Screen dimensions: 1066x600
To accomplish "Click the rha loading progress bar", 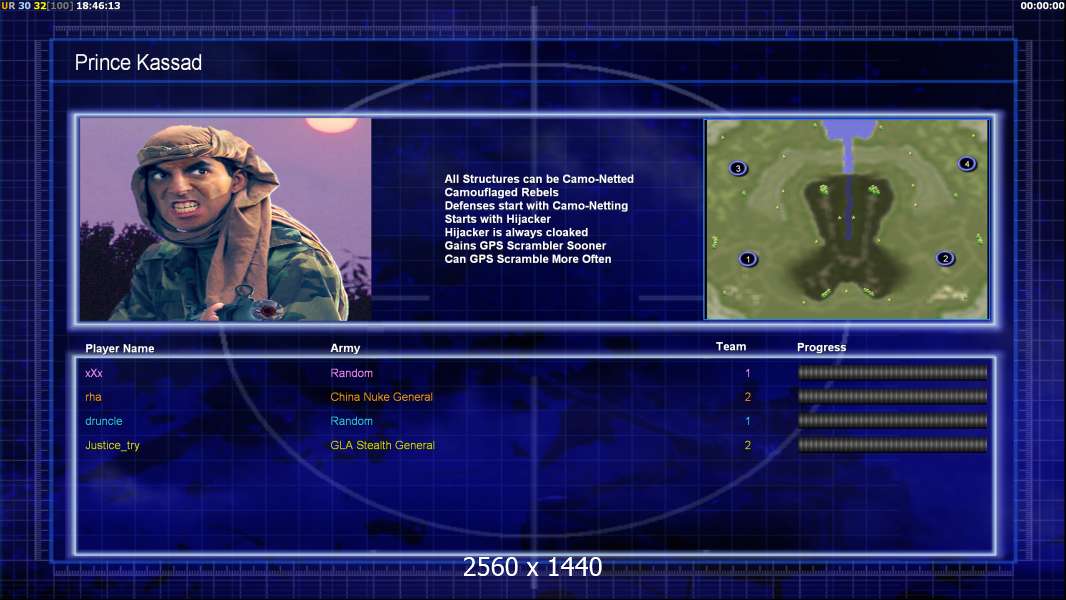I will pos(892,396).
